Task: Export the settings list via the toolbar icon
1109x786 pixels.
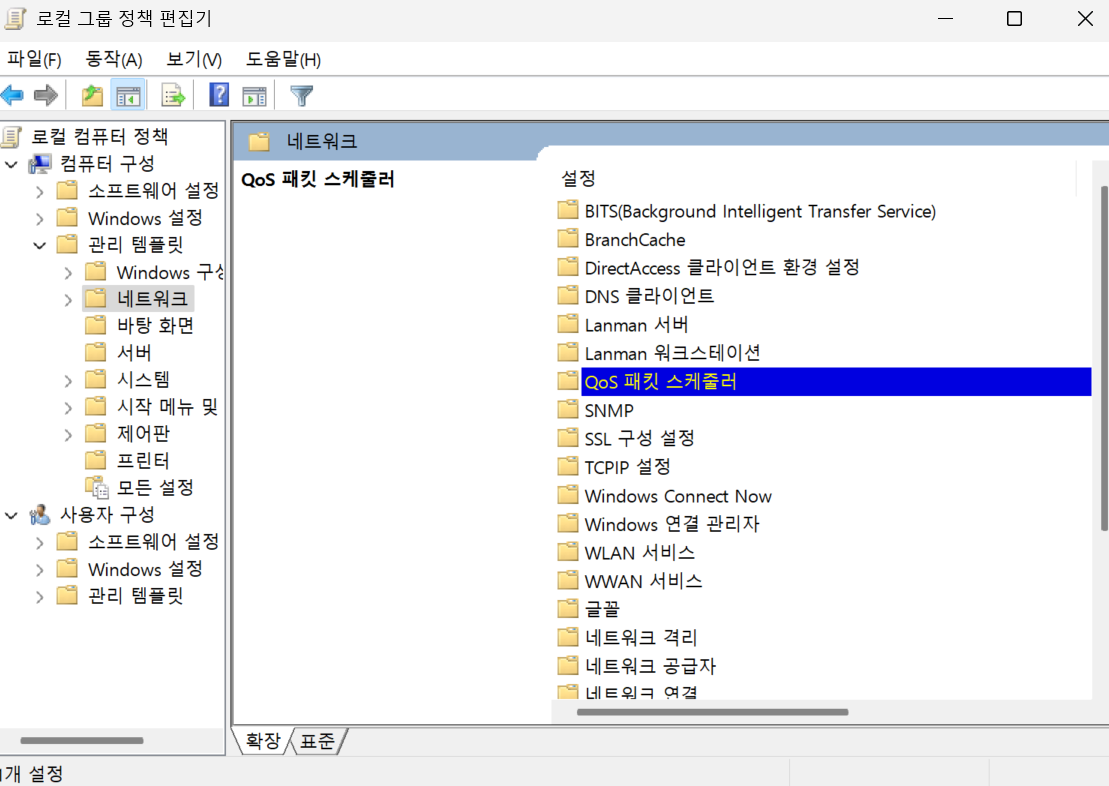Action: pos(172,95)
